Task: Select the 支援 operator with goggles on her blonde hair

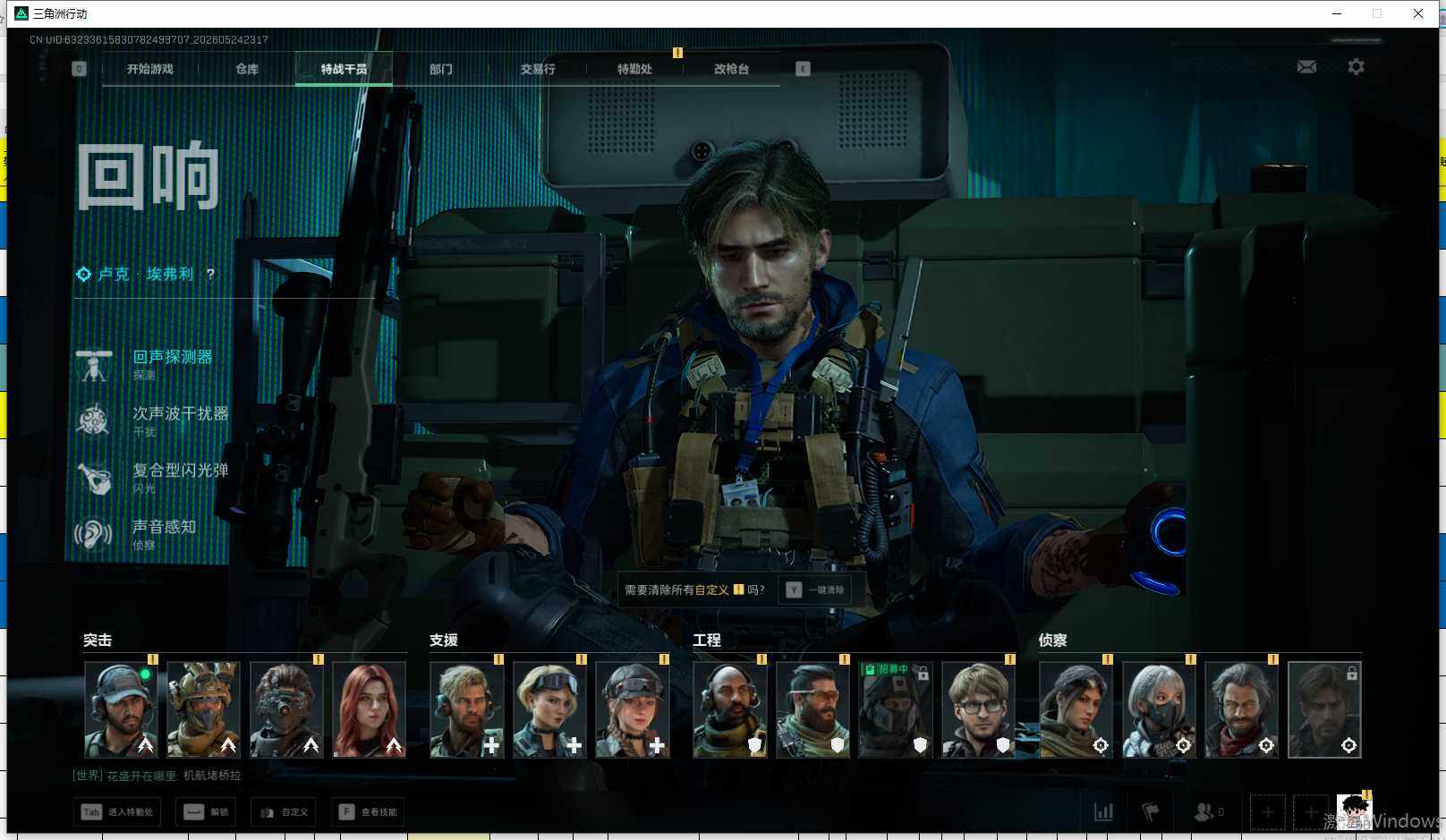Action: tap(549, 709)
